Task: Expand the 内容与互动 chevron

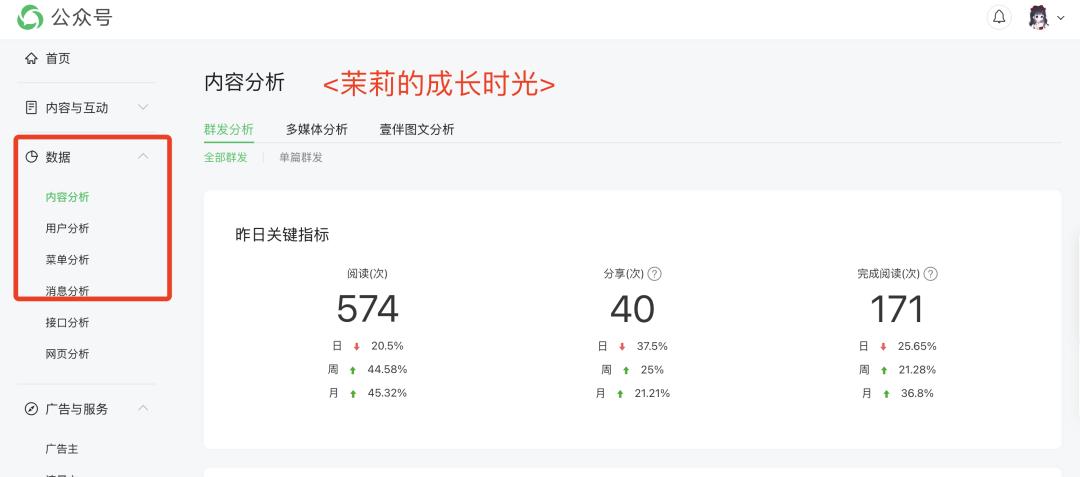Action: [x=143, y=107]
